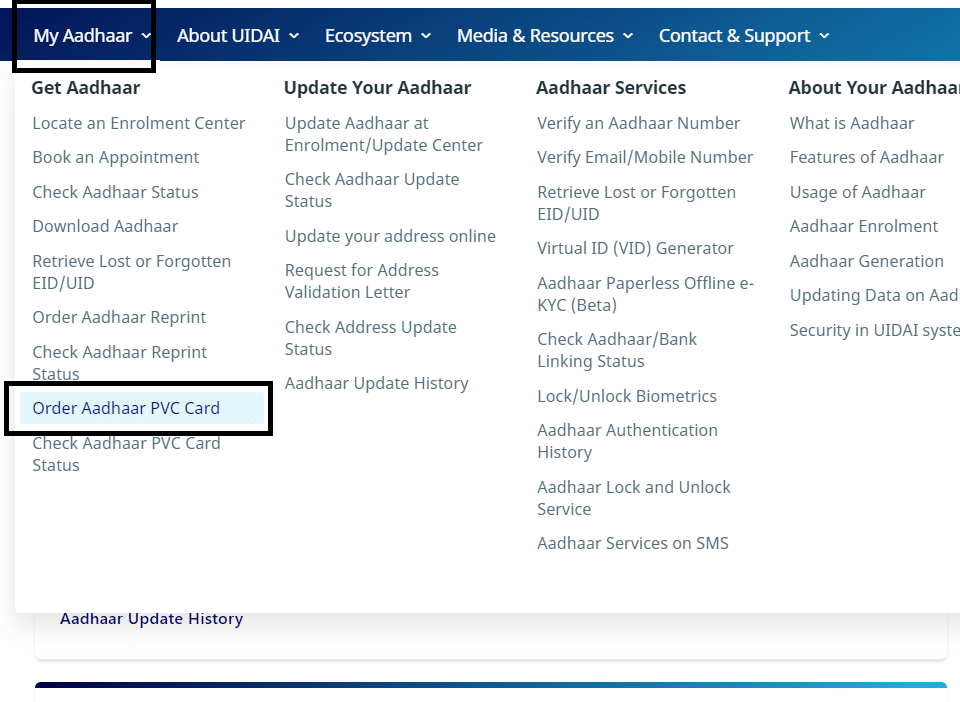Click What is Aadhaar link
960x702 pixels.
pyautogui.click(x=851, y=123)
